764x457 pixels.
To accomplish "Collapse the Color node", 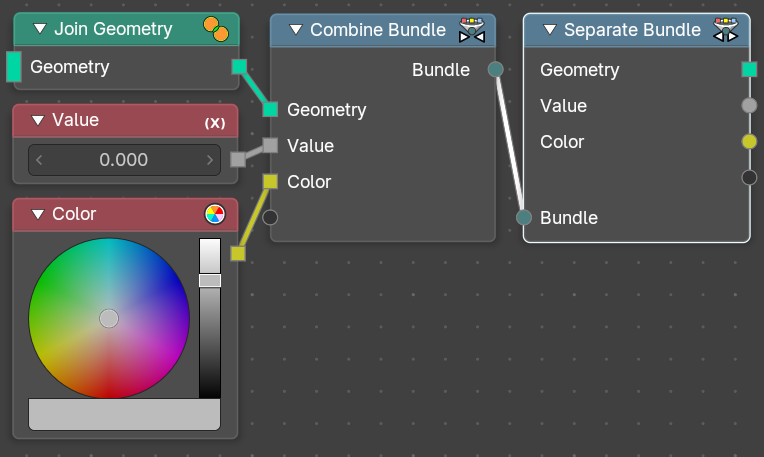I will point(38,214).
